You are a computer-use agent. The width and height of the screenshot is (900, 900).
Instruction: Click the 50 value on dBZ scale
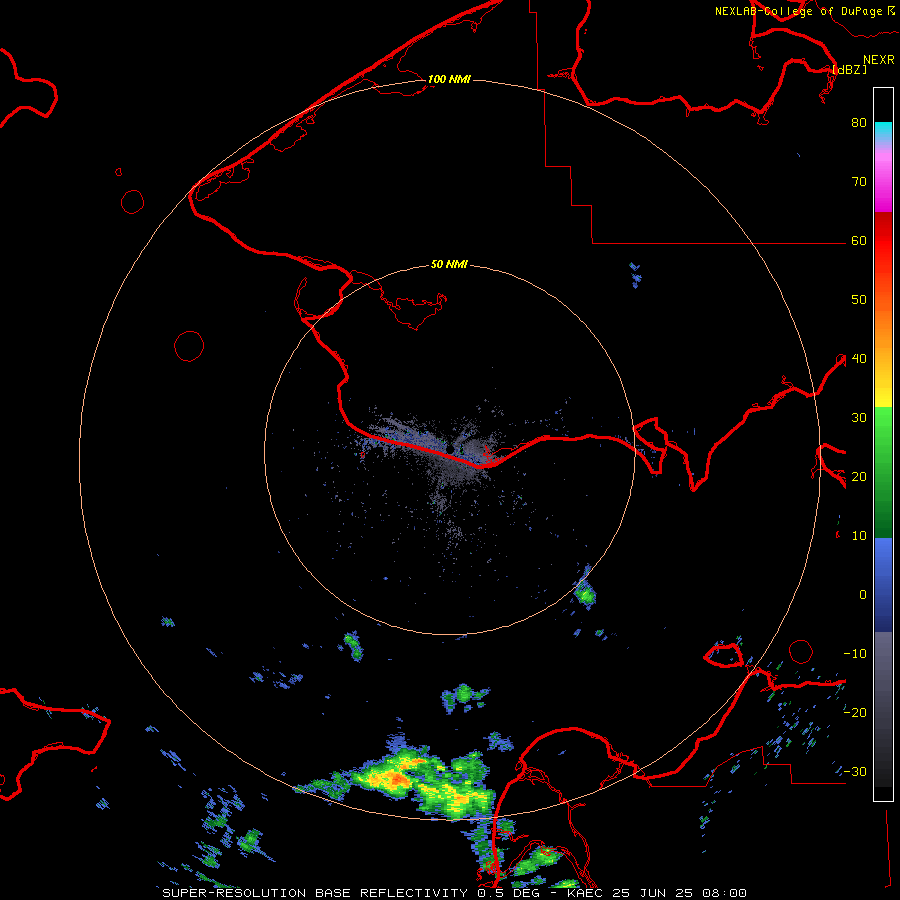(x=859, y=300)
